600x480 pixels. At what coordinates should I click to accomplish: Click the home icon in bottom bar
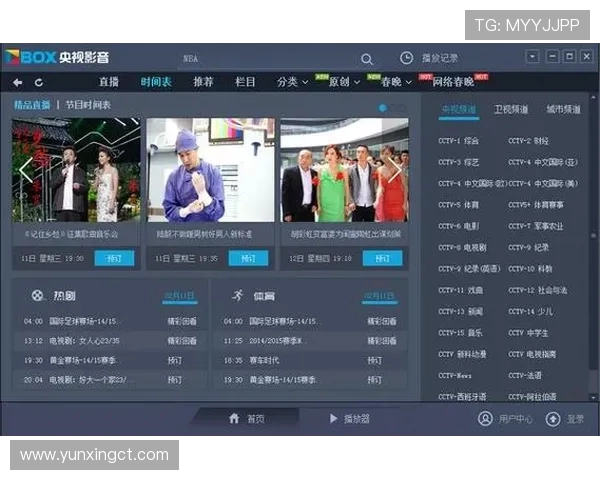point(234,418)
